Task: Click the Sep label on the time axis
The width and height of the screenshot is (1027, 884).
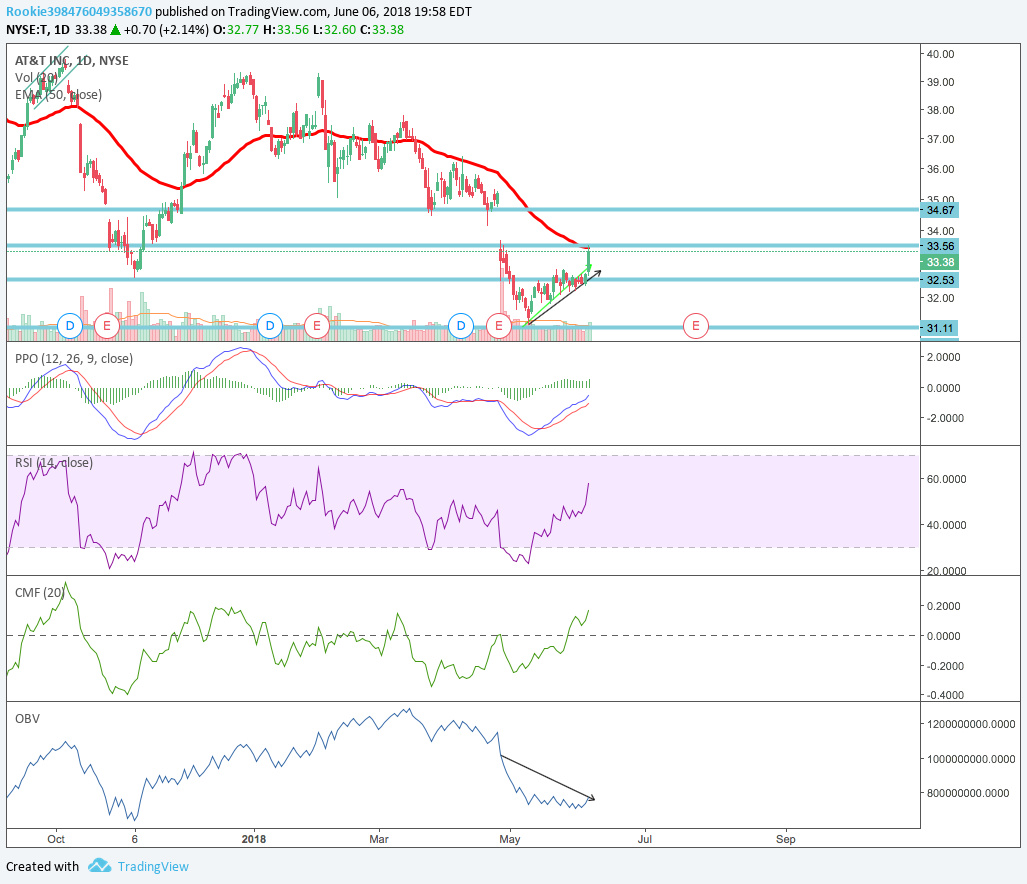Action: pos(785,839)
